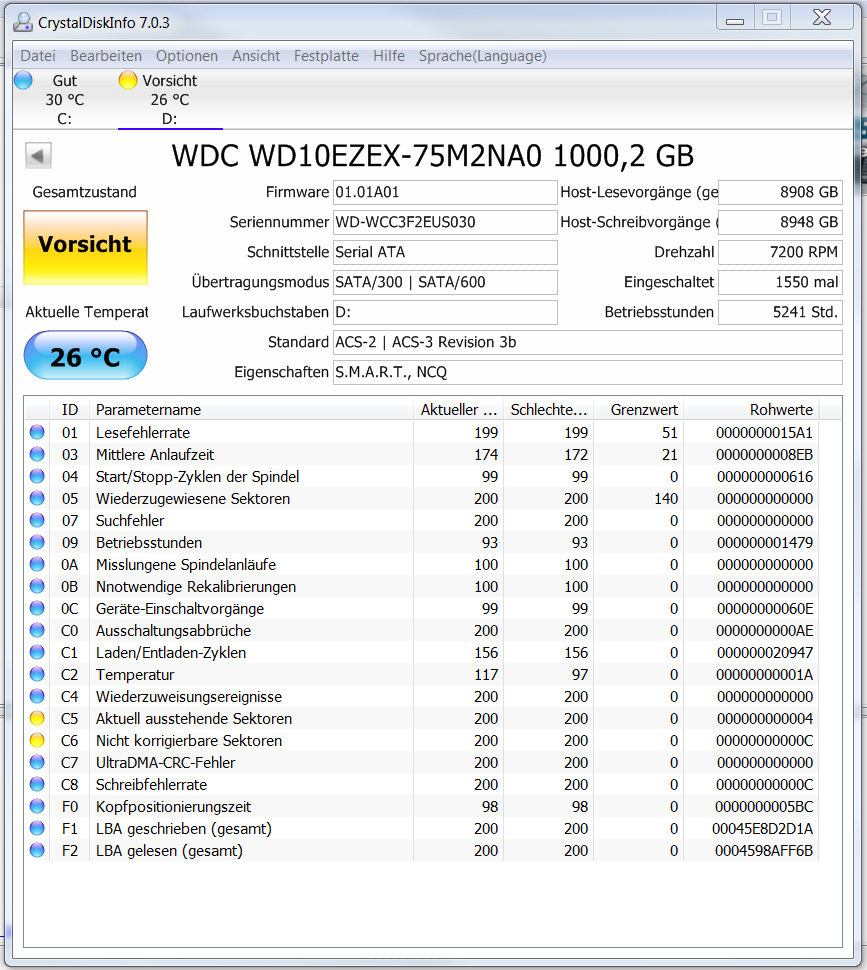Select the Wiederzugewiesene Sektoren parameter name

[x=193, y=499]
